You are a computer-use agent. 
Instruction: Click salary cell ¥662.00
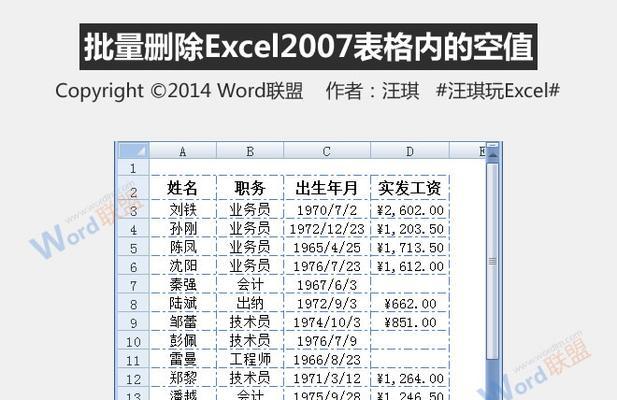tap(410, 304)
